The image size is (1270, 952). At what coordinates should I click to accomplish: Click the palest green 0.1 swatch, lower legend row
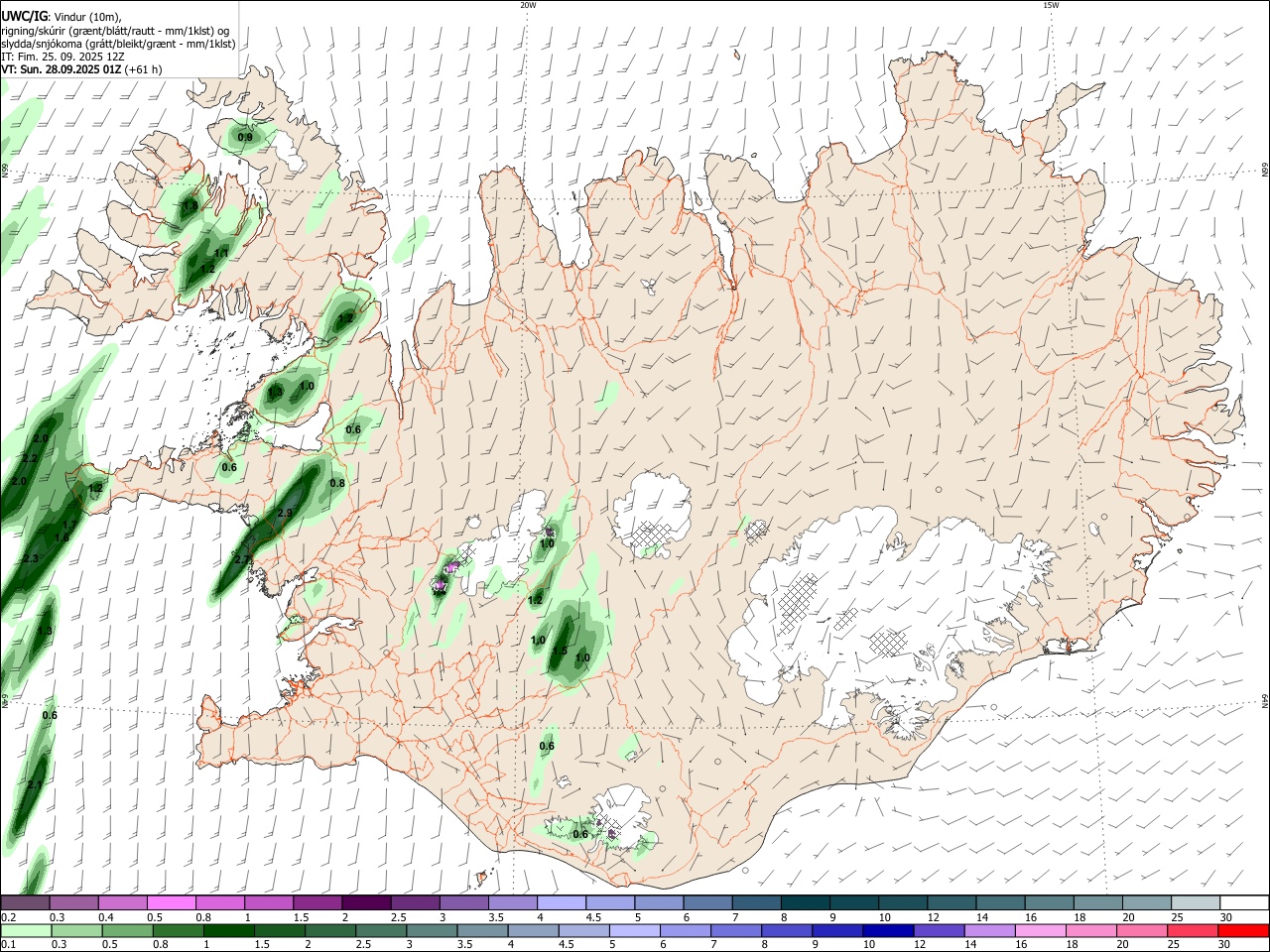coord(26,930)
